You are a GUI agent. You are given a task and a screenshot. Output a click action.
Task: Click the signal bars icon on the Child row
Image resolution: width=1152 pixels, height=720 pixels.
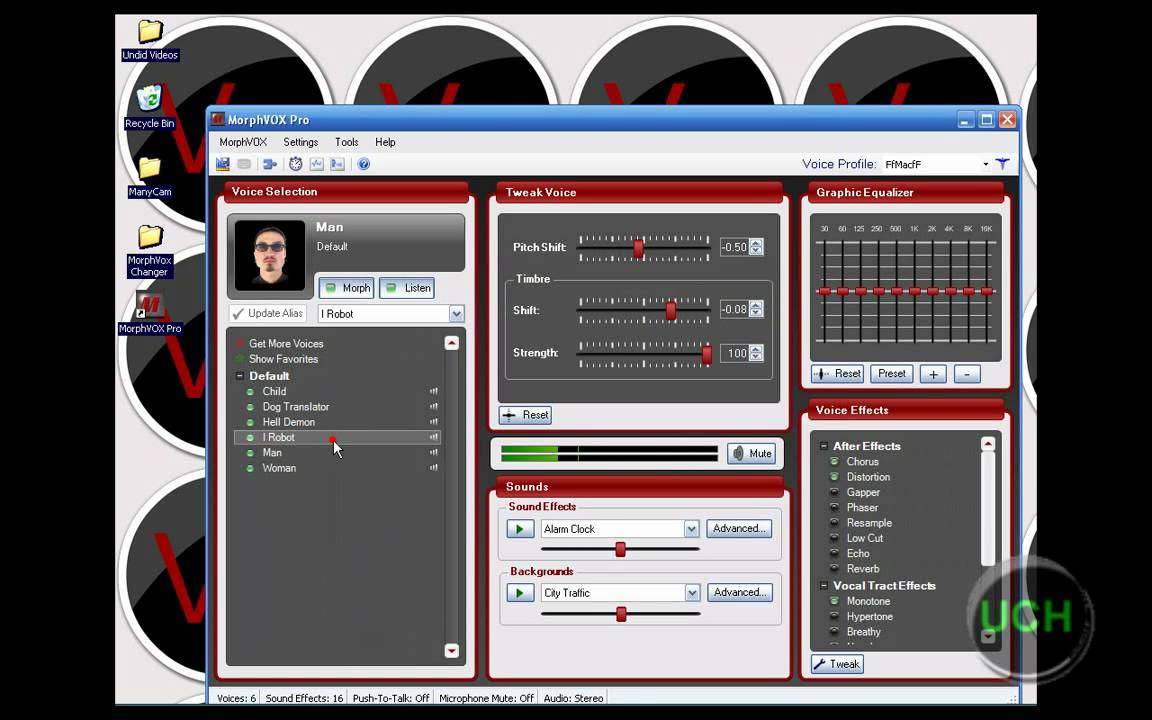[433, 392]
